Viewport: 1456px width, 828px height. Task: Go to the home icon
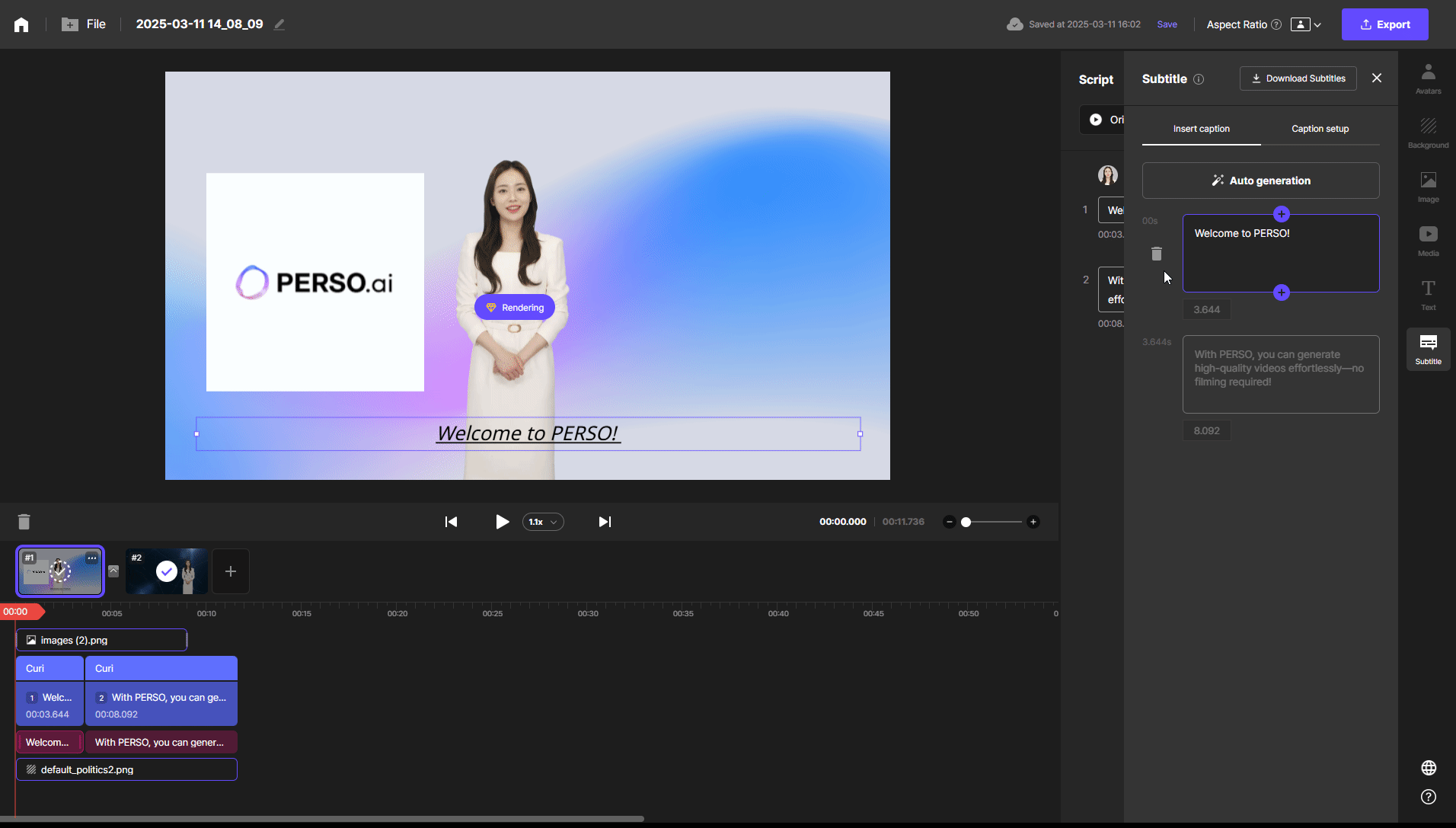(21, 24)
